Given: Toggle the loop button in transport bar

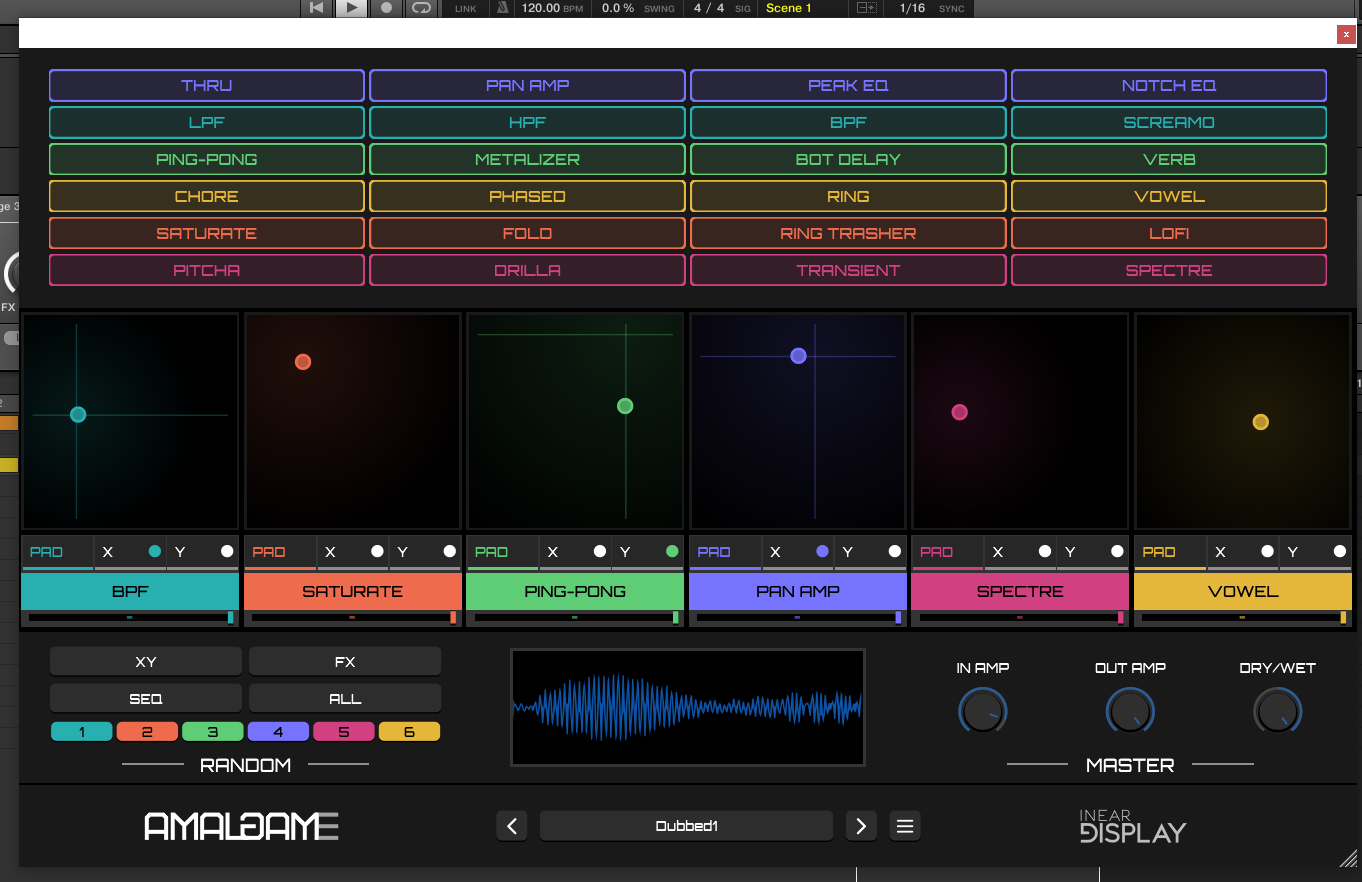Looking at the screenshot, I should 421,8.
